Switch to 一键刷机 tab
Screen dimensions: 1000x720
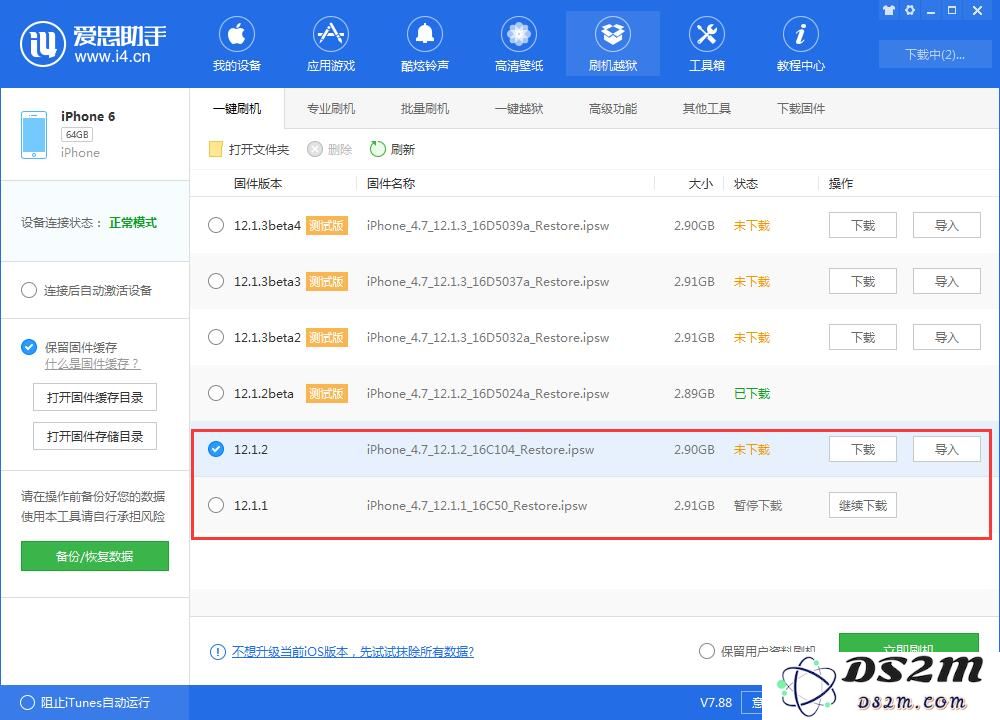pyautogui.click(x=237, y=108)
